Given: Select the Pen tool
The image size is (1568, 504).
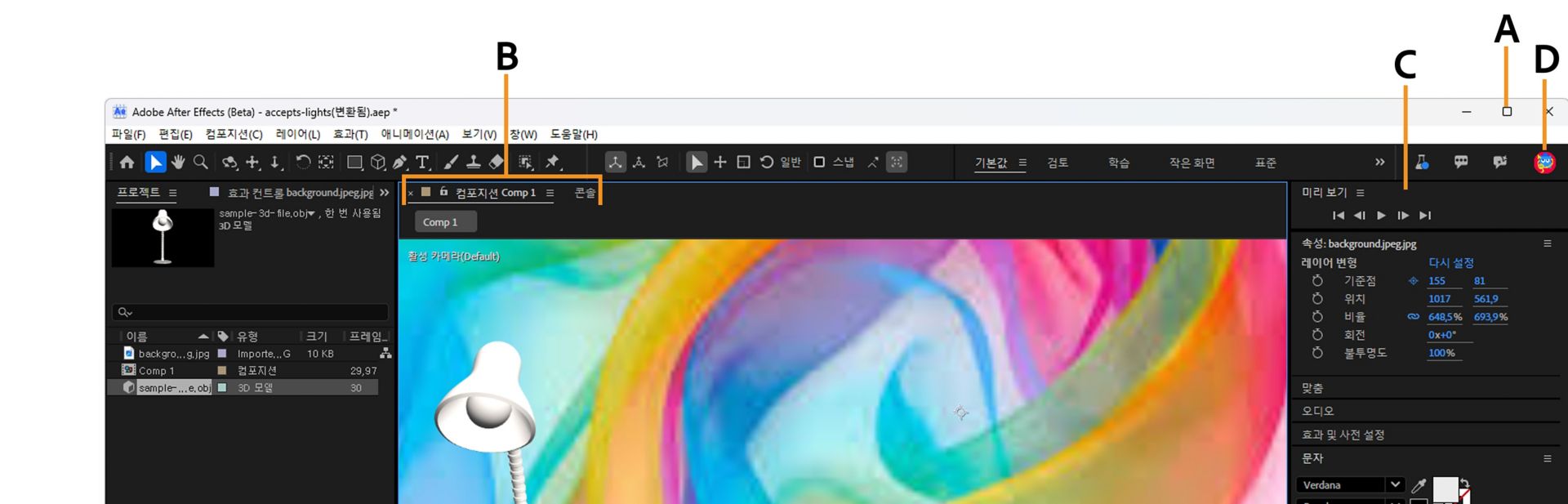Looking at the screenshot, I should point(400,163).
